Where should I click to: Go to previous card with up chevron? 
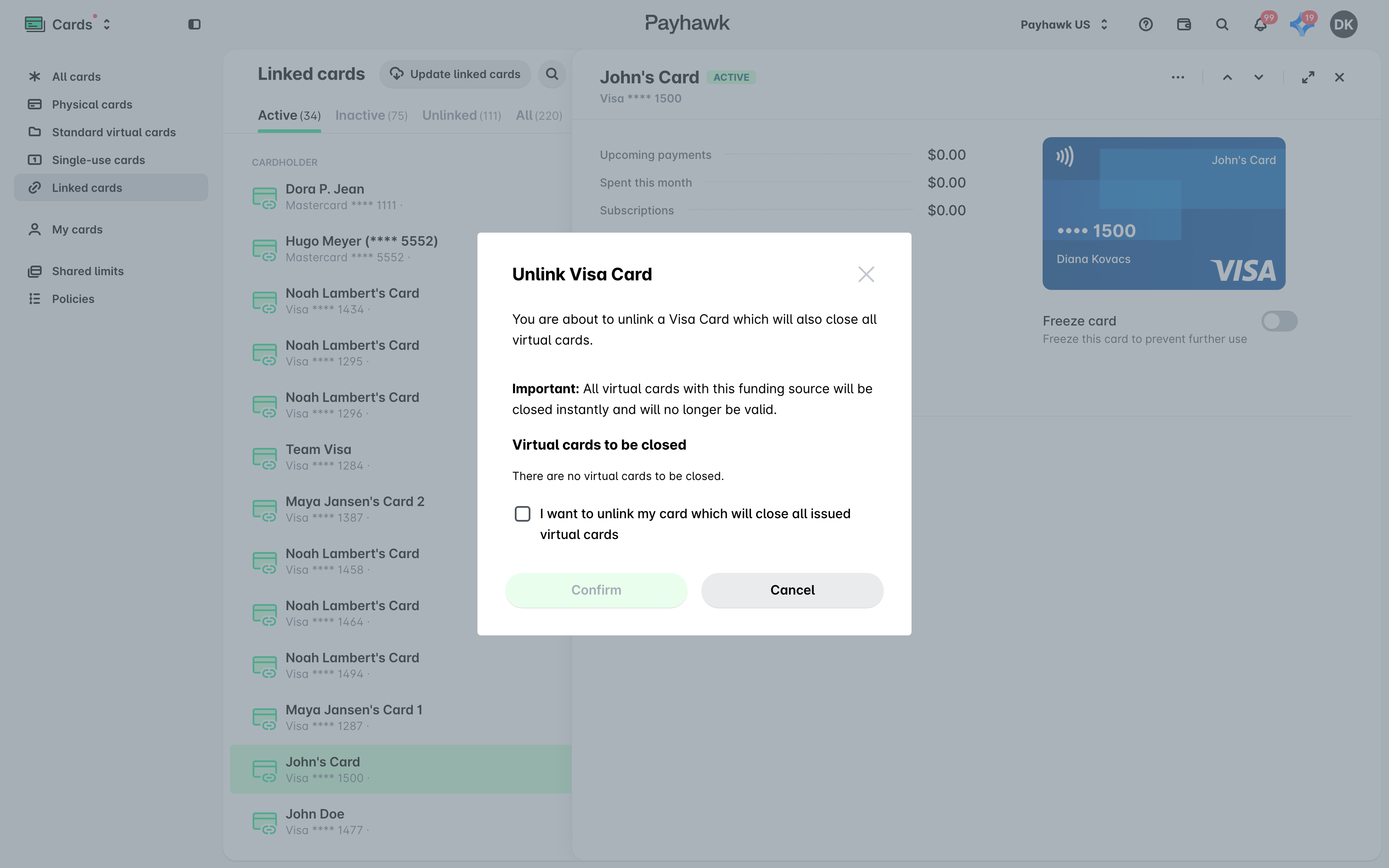[x=1227, y=78]
